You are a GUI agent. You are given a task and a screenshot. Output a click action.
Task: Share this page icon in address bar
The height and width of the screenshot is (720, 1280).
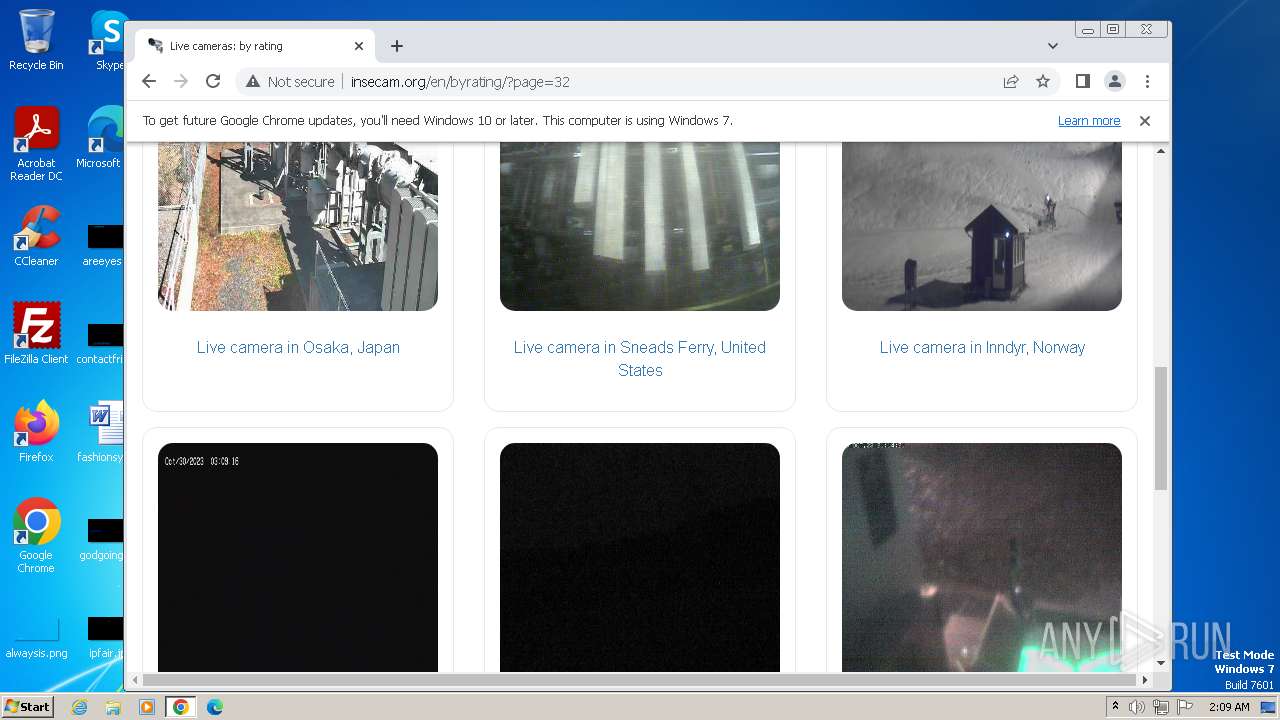(x=1011, y=82)
